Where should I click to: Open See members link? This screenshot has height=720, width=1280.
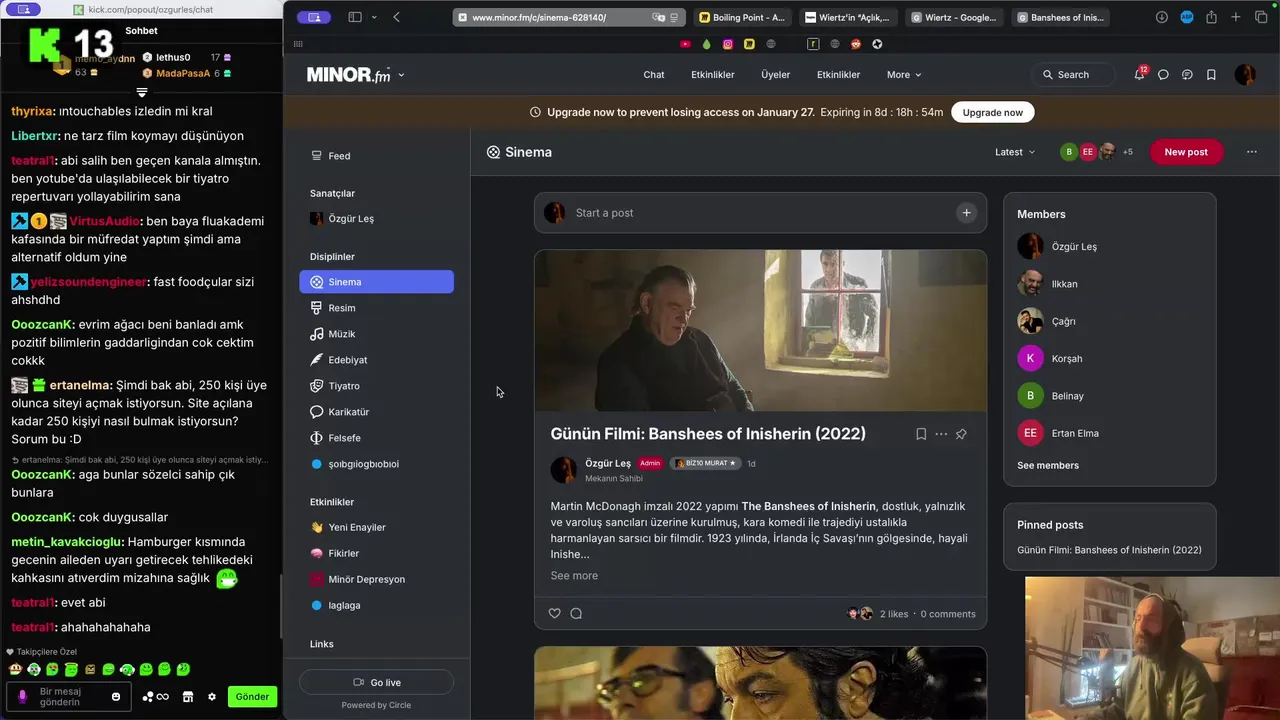point(1048,465)
